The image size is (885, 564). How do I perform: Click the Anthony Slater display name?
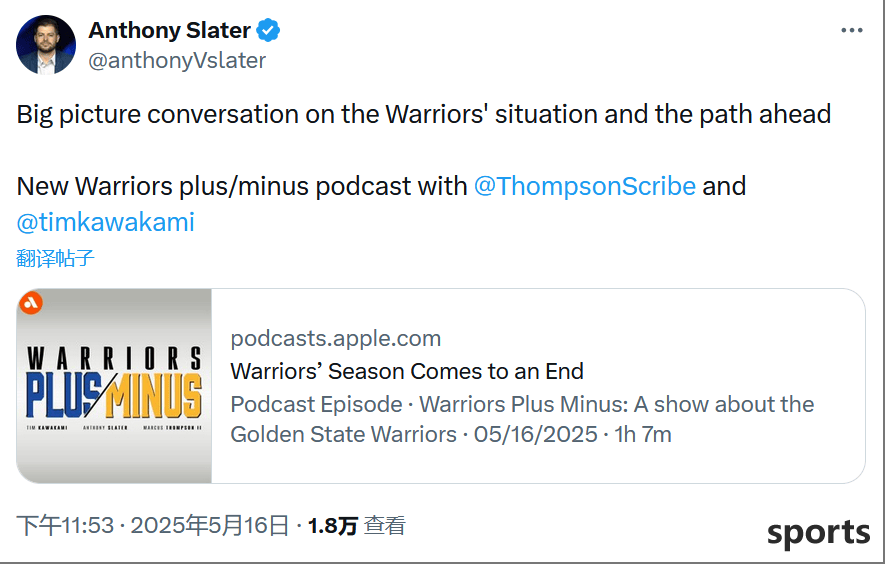[169, 30]
